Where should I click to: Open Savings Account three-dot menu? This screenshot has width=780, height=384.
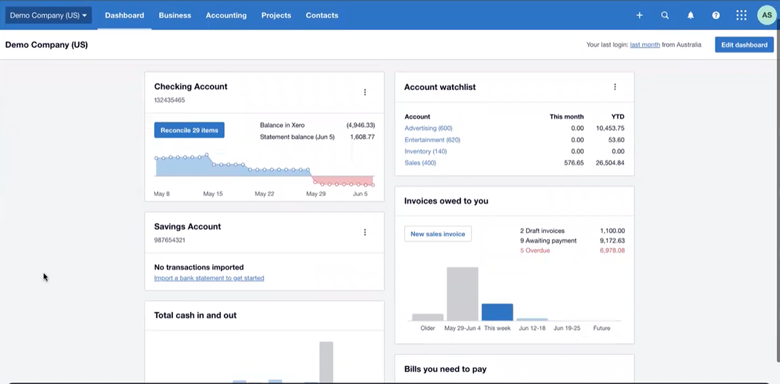[365, 232]
